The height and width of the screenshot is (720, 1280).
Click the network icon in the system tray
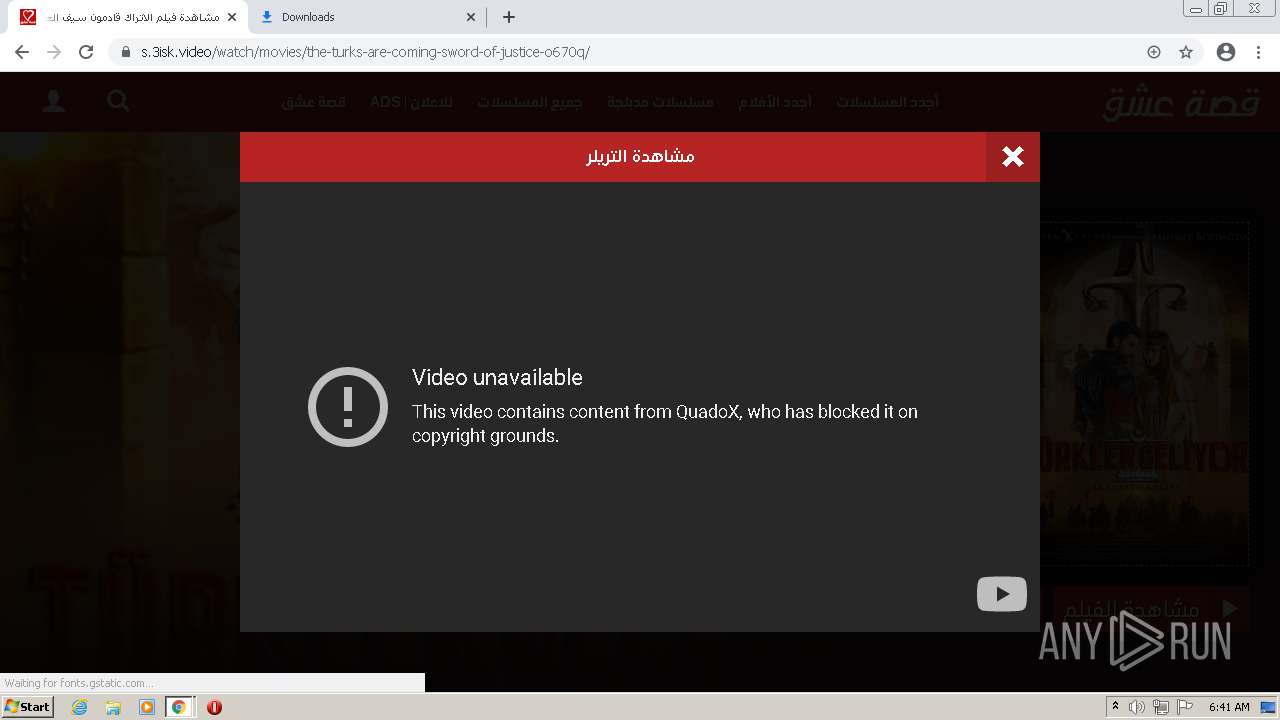click(1161, 707)
